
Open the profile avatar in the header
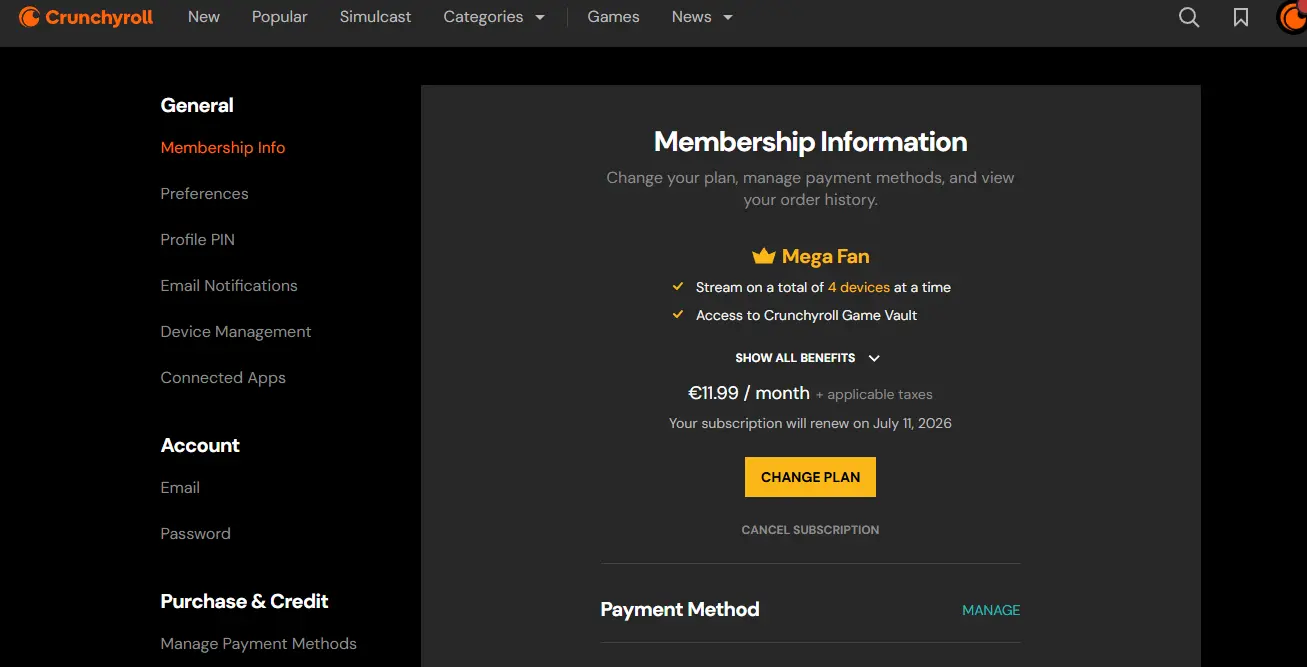[x=1292, y=17]
